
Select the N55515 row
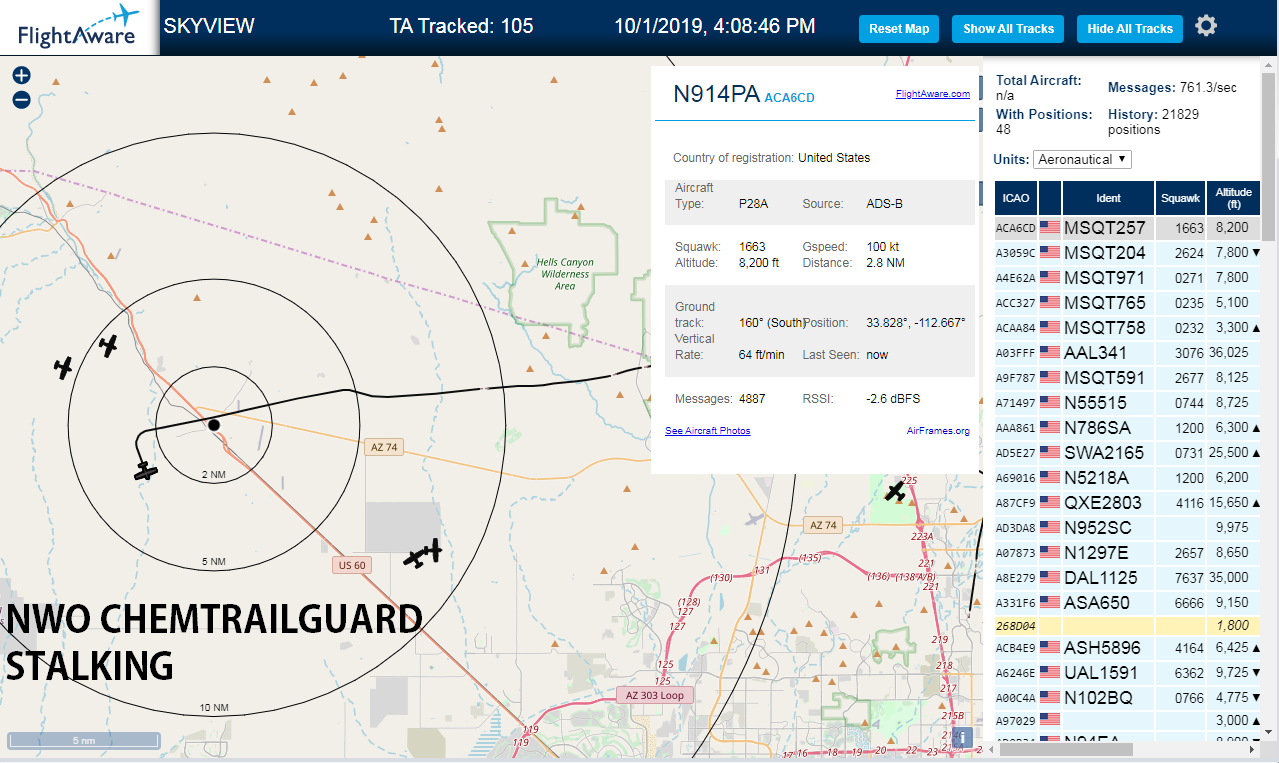1127,403
